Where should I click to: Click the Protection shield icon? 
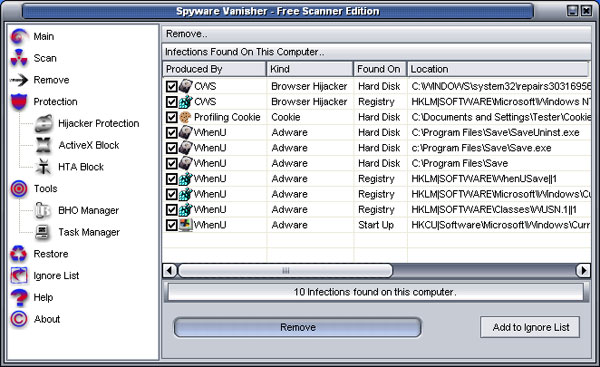point(19,102)
